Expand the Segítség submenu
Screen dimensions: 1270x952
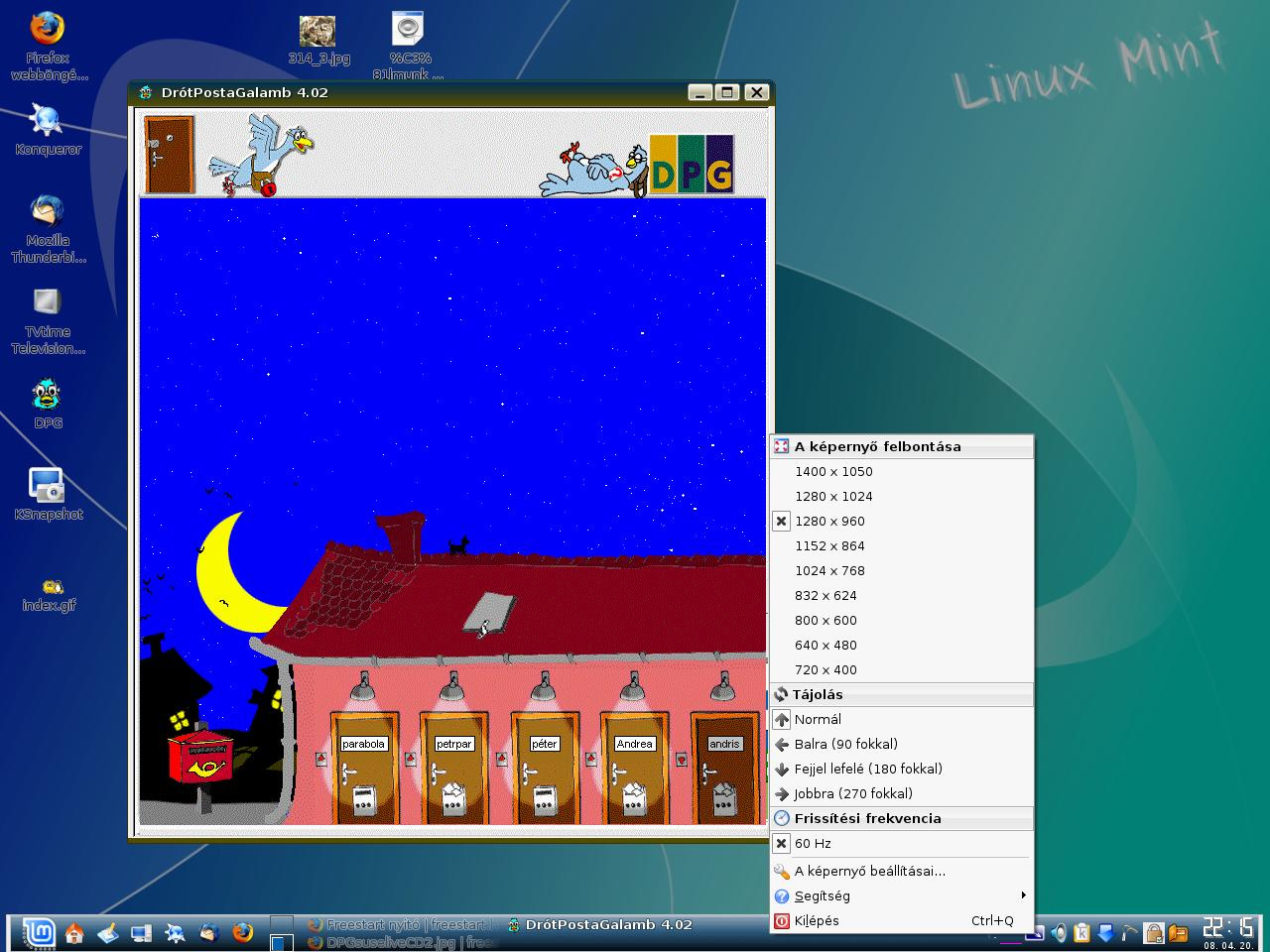[902, 896]
